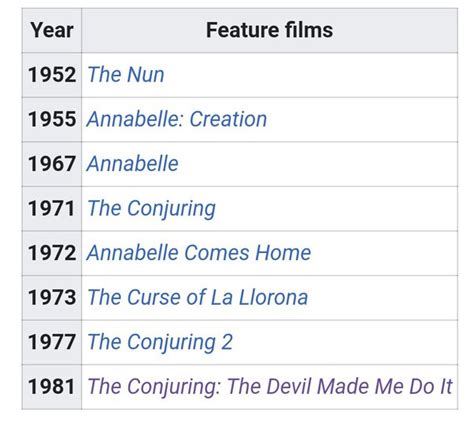Select the 1971 year cell
Image resolution: width=474 pixels, height=422 pixels.
52,209
